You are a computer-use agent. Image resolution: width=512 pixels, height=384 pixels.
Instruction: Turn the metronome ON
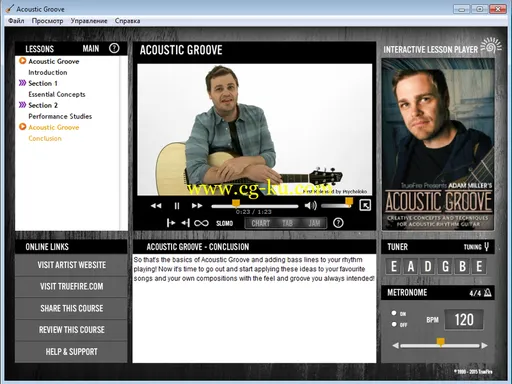[x=394, y=313]
